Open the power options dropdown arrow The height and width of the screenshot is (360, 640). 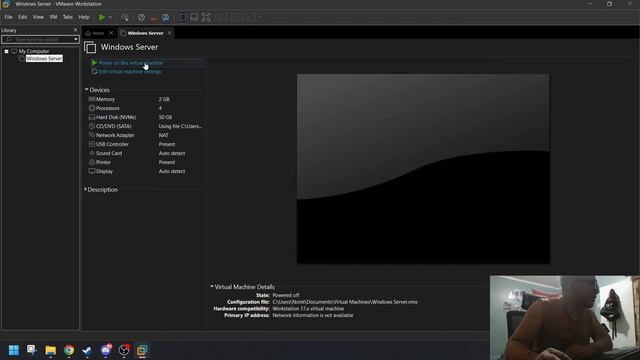point(110,17)
